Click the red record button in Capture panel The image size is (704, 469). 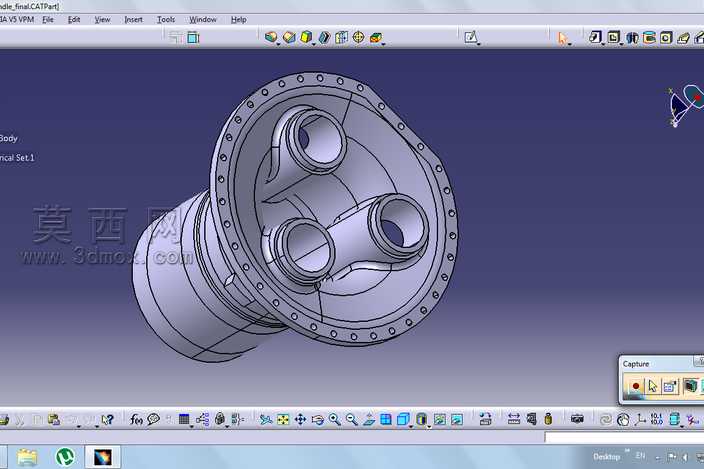pos(635,386)
